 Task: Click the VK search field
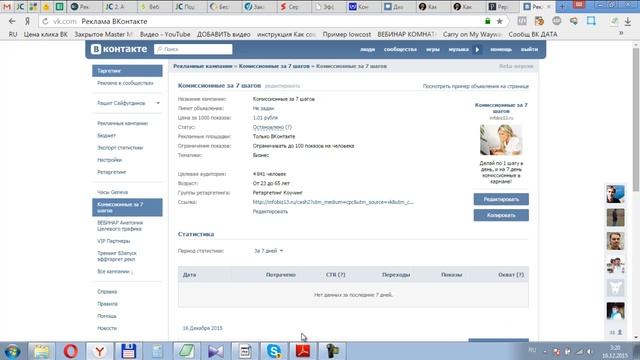tap(193, 49)
